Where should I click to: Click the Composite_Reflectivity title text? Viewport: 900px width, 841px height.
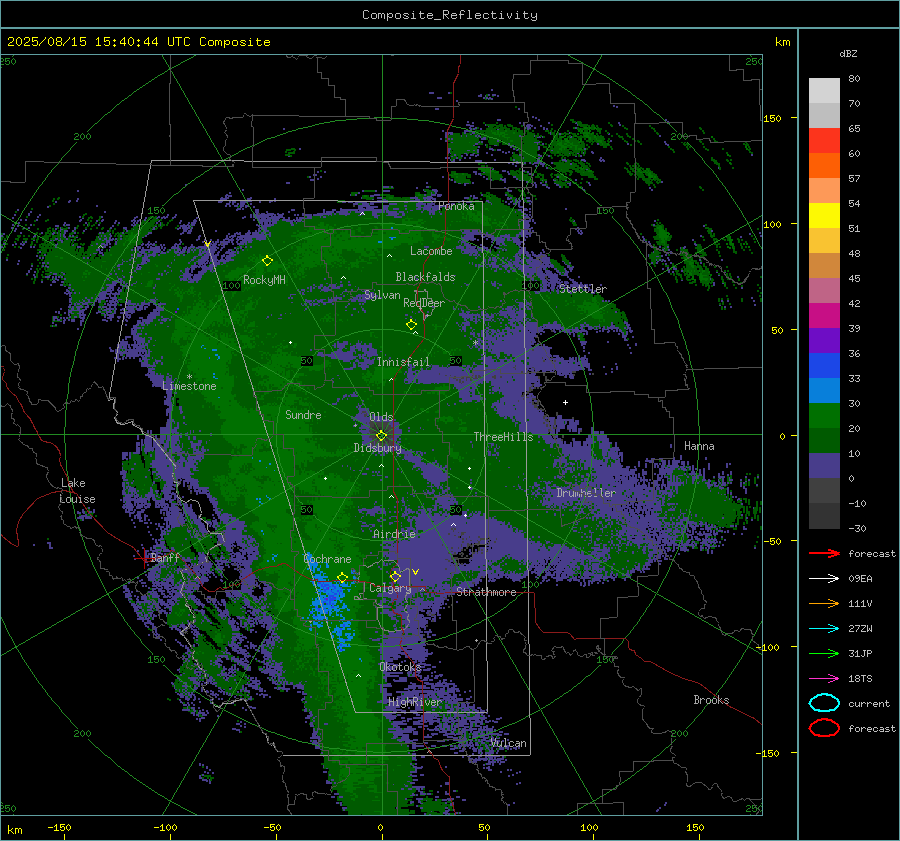coord(450,15)
